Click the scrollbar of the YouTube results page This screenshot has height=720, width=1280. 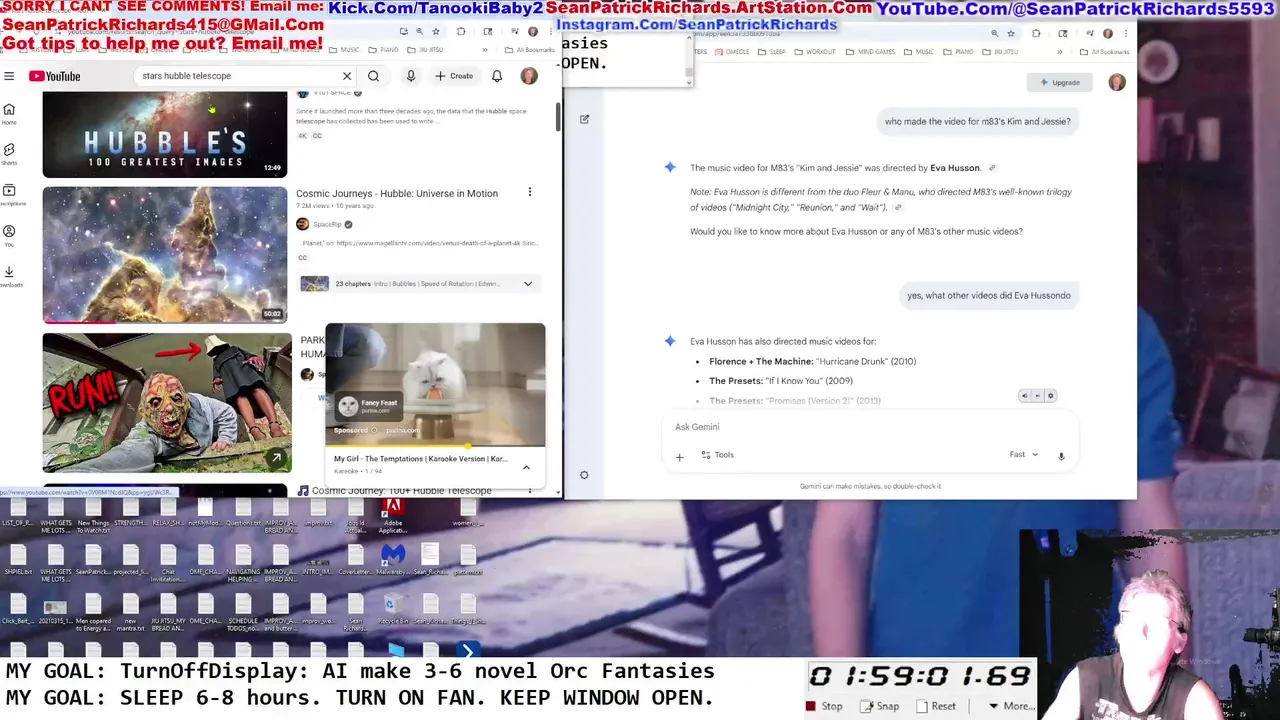[x=558, y=115]
